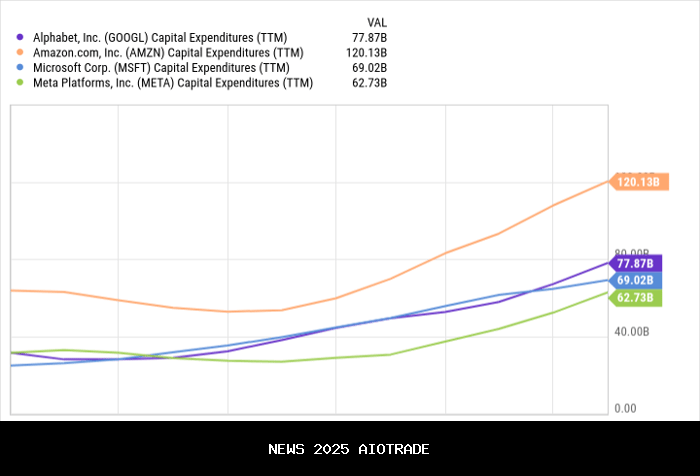Click the blue Microsoft legend dot
This screenshot has height=476, width=700.
pos(21,67)
